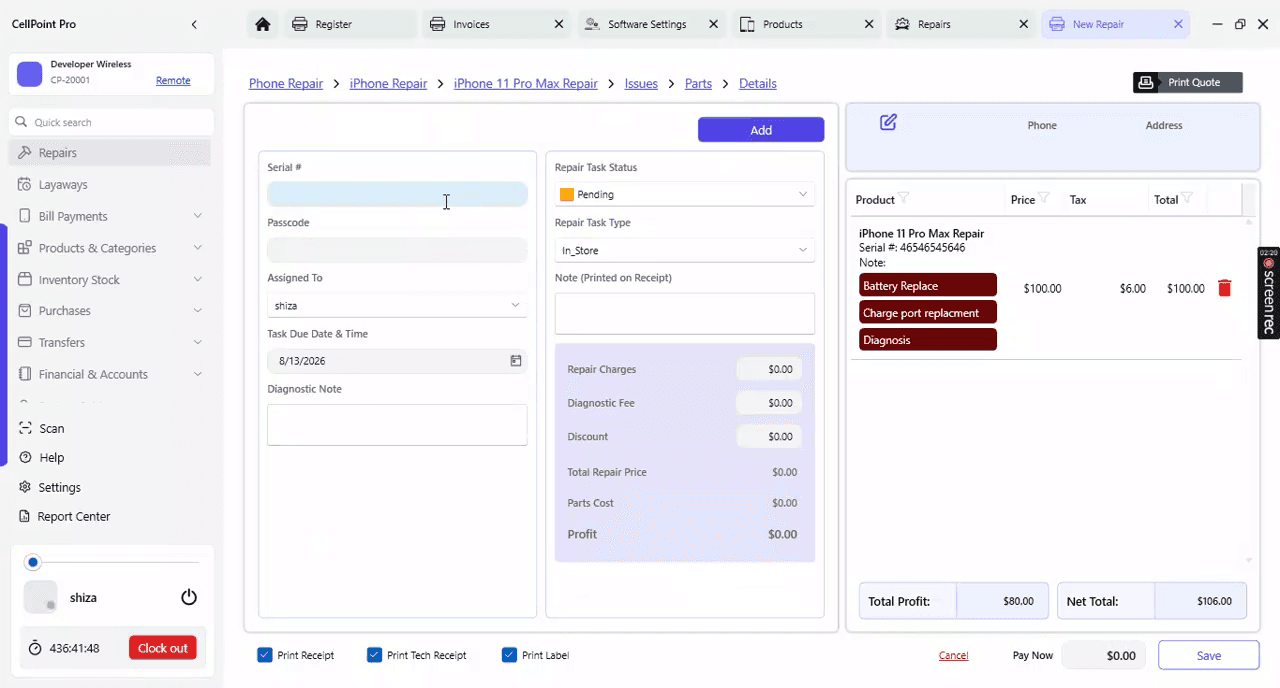Uncheck the Print Receipt checkbox
The width and height of the screenshot is (1280, 688).
[265, 655]
